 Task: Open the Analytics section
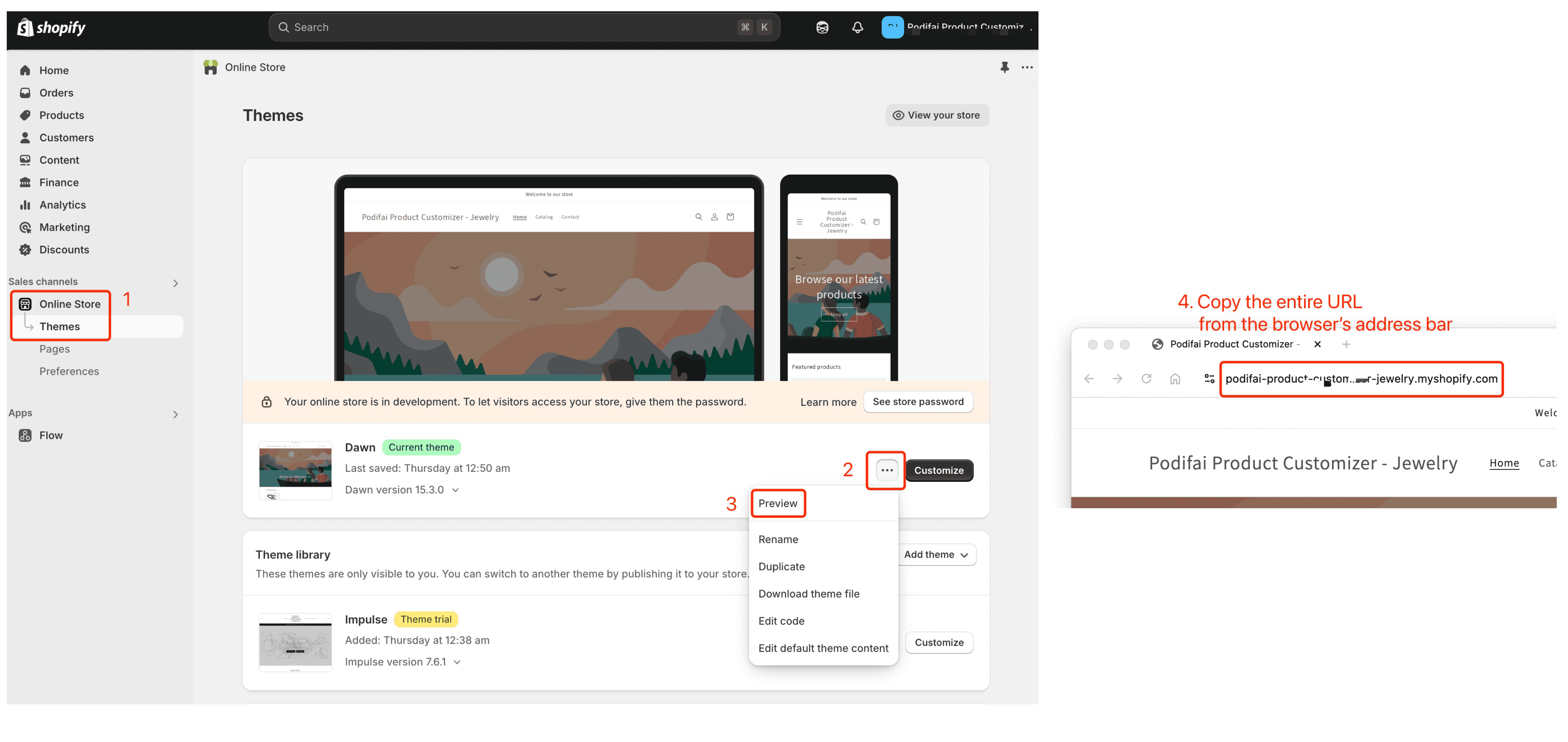point(63,205)
